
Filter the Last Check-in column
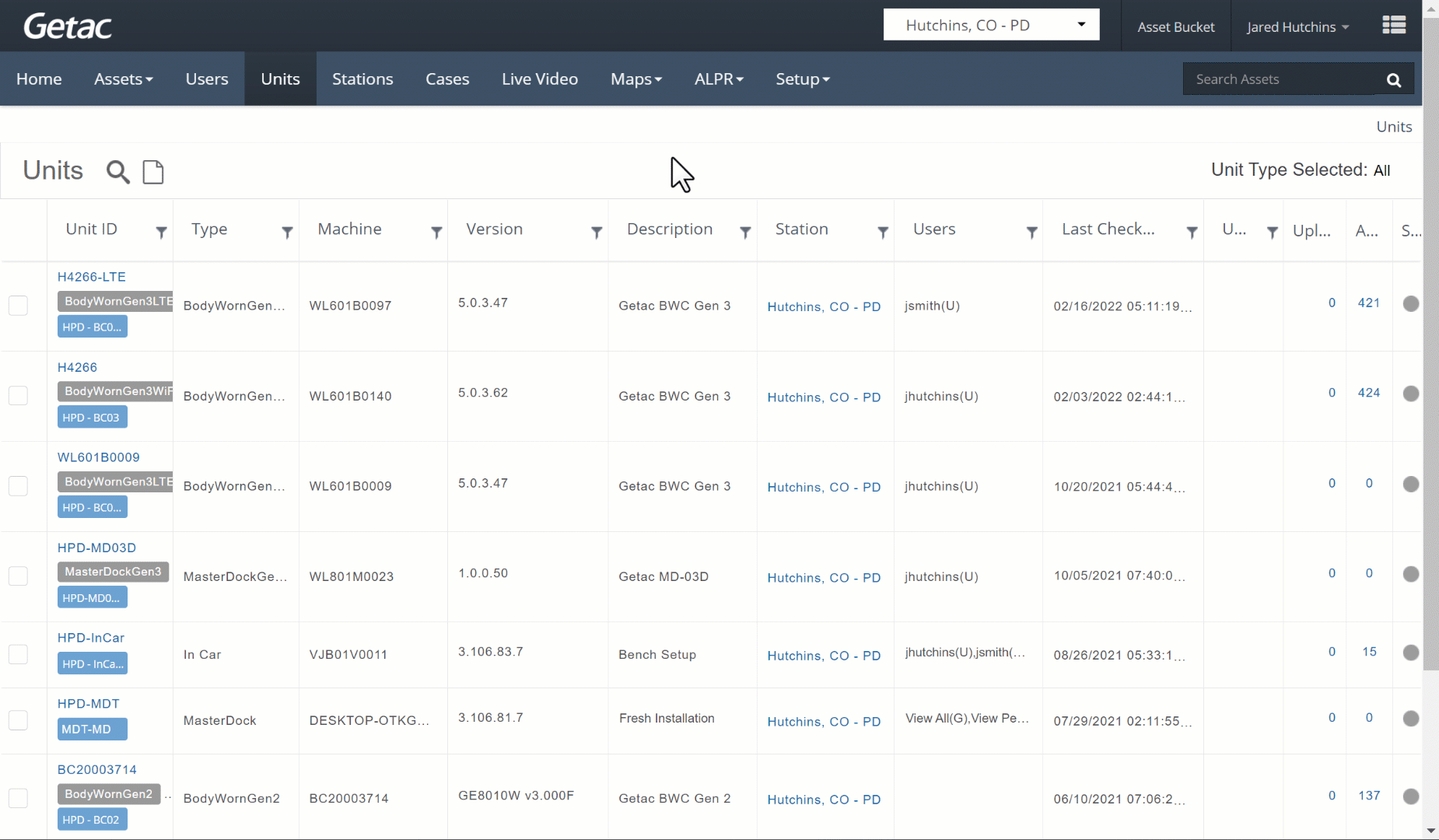pyautogui.click(x=1192, y=232)
